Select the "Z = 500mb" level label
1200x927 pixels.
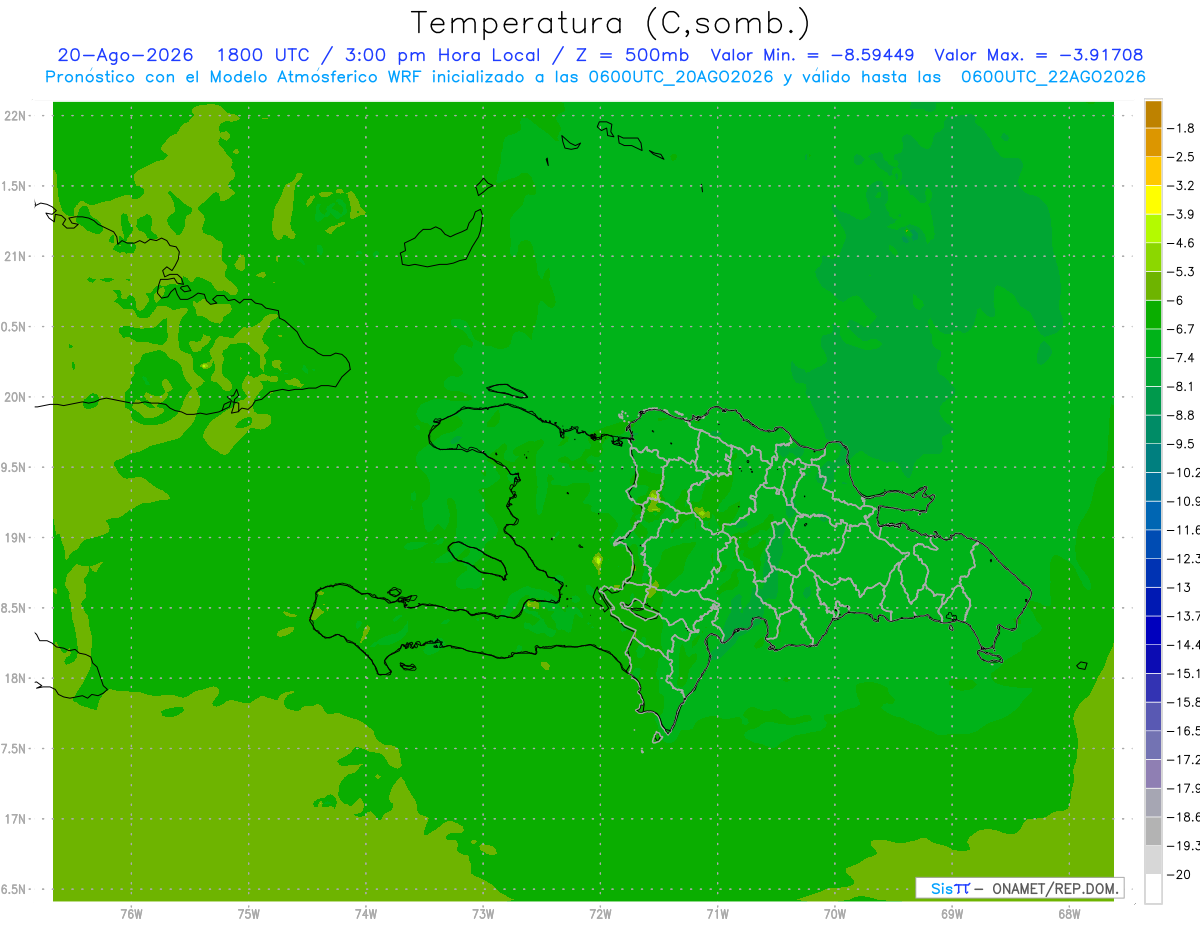tap(630, 55)
